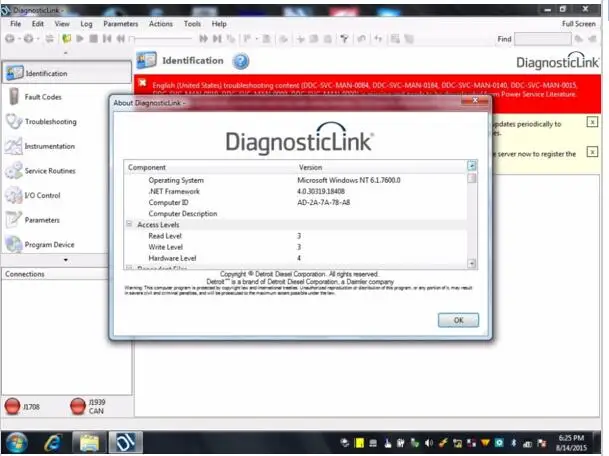Open the Parameters menu
This screenshot has width=609, height=456.
click(x=120, y=24)
